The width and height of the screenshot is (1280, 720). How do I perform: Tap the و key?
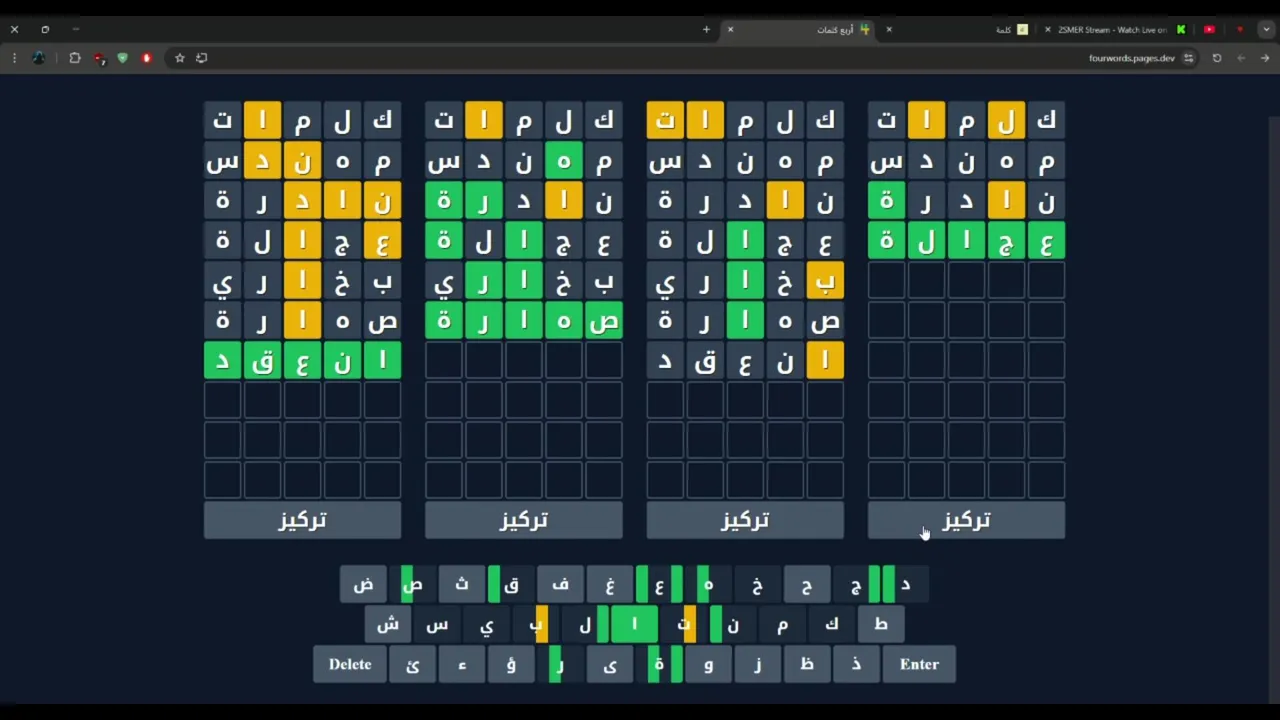coord(708,664)
